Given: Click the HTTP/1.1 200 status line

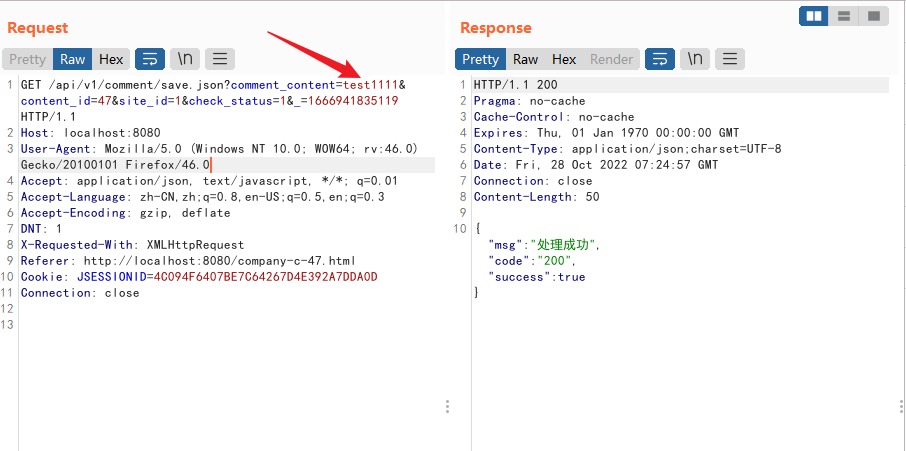Looking at the screenshot, I should point(515,85).
